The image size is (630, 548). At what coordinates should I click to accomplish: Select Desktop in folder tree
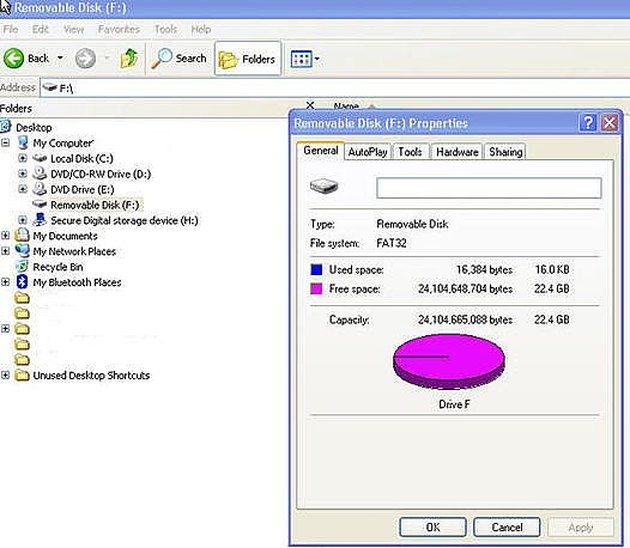pos(34,128)
